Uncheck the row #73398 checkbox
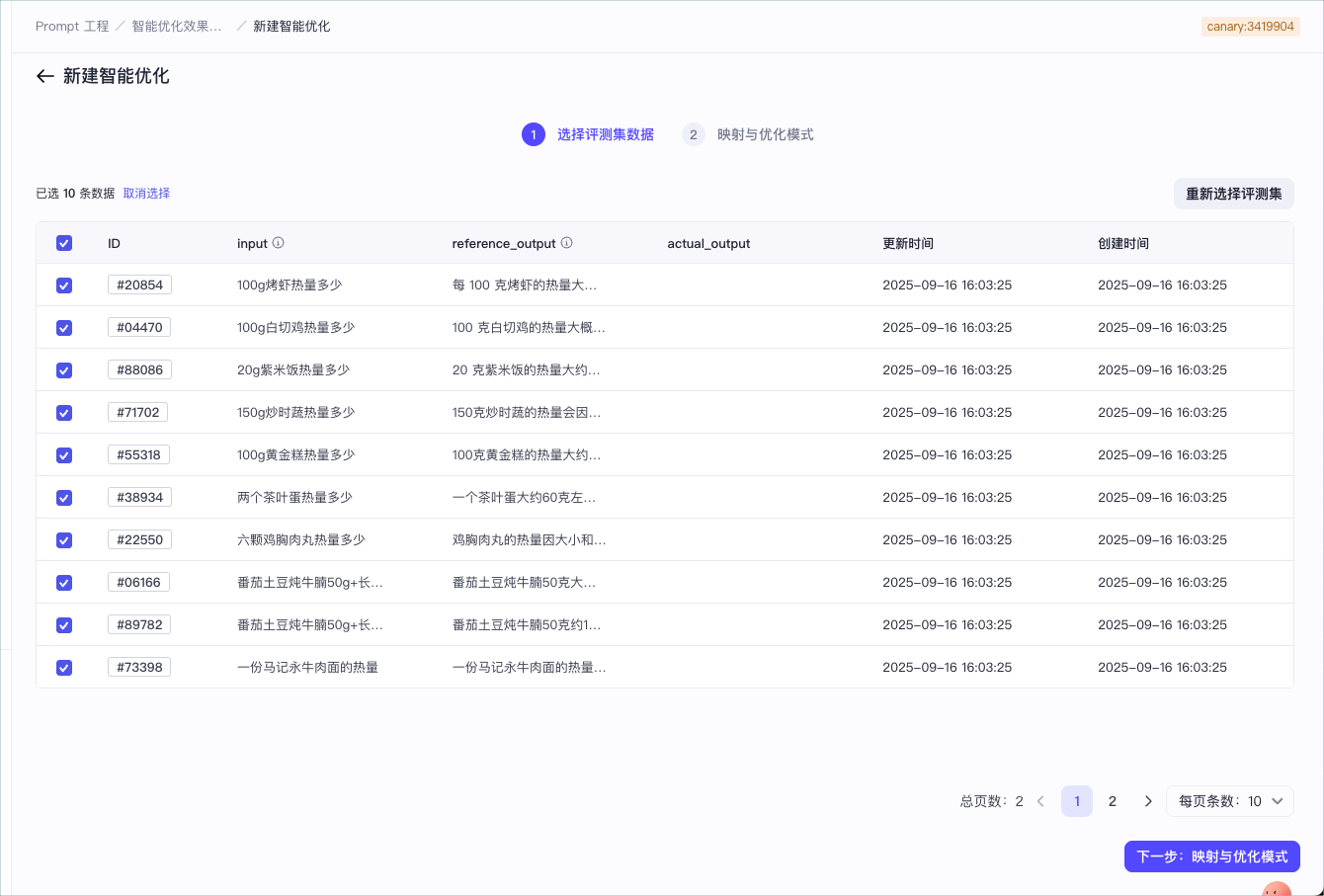This screenshot has width=1324, height=896. (64, 668)
